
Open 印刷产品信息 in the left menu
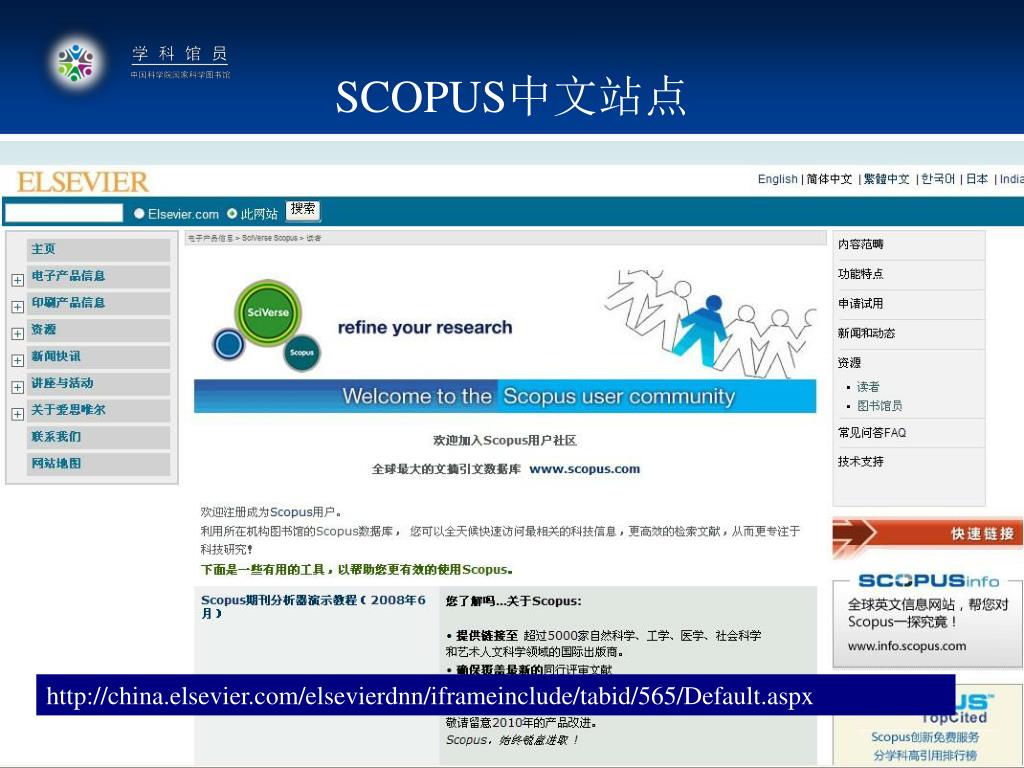tap(99, 303)
